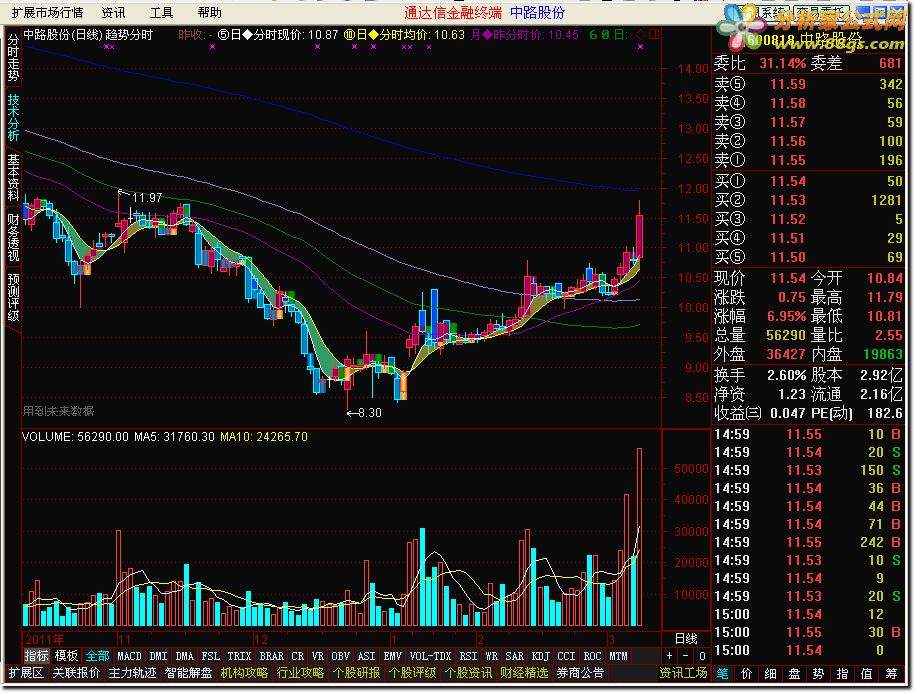Show the MTM indicator
Viewport: 916px width, 693px height.
pos(618,656)
